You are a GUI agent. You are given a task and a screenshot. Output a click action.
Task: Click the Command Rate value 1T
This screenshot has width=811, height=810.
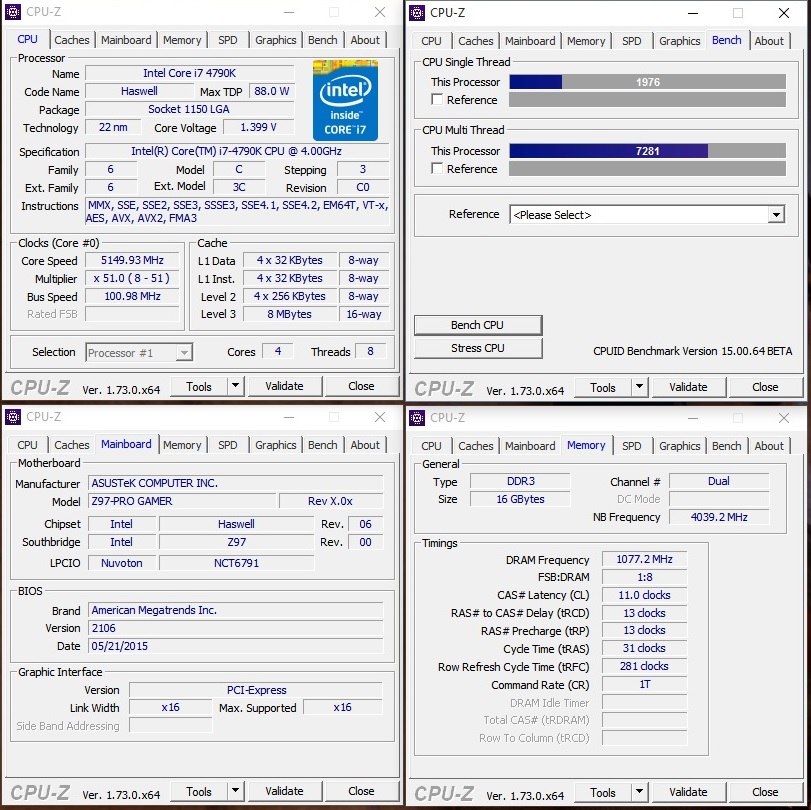click(x=644, y=684)
